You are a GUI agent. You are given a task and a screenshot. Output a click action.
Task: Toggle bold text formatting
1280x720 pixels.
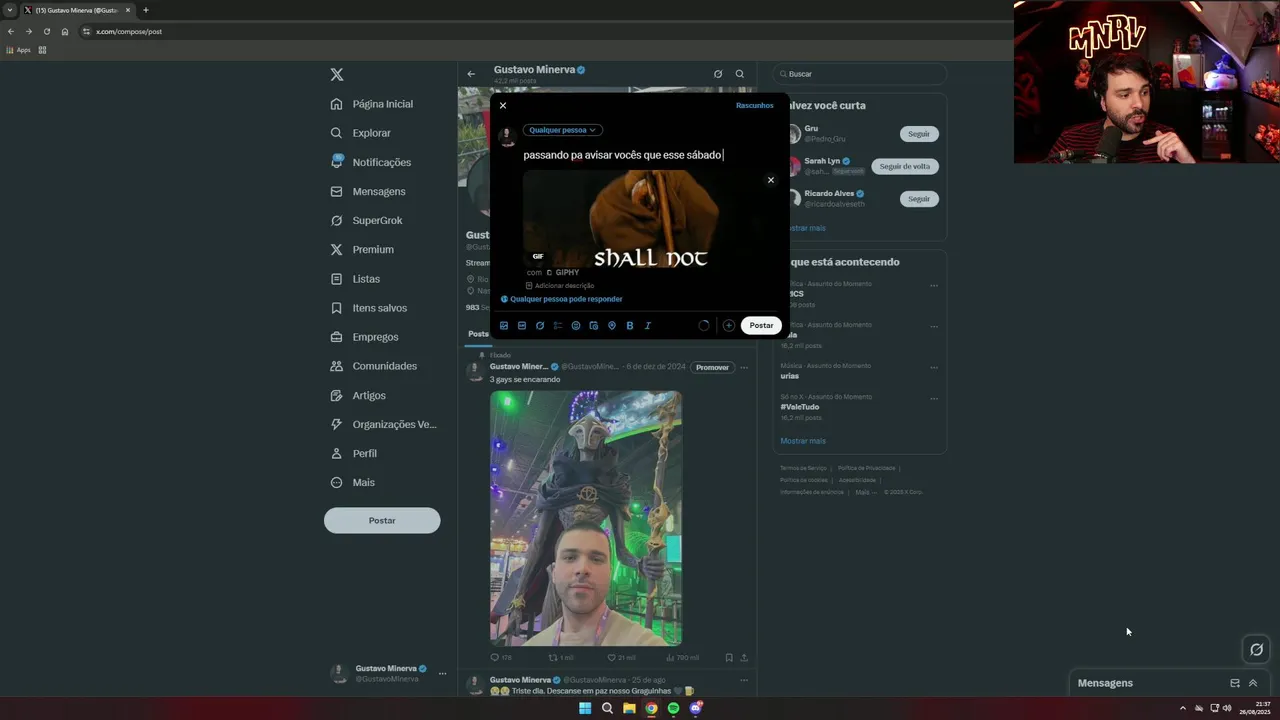[630, 326]
